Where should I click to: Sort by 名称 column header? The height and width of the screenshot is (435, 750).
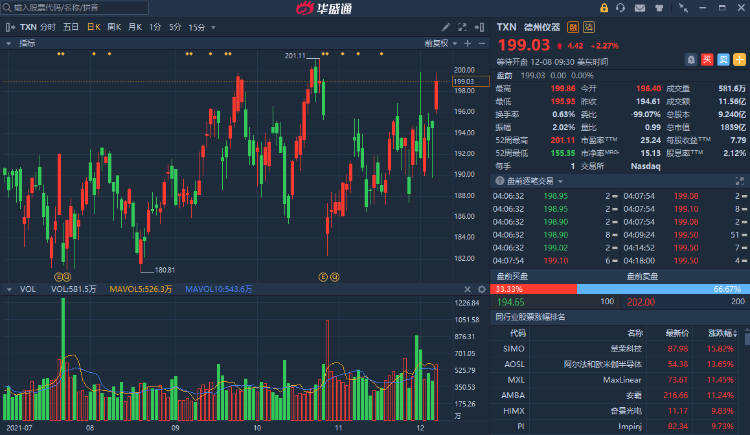click(635, 333)
